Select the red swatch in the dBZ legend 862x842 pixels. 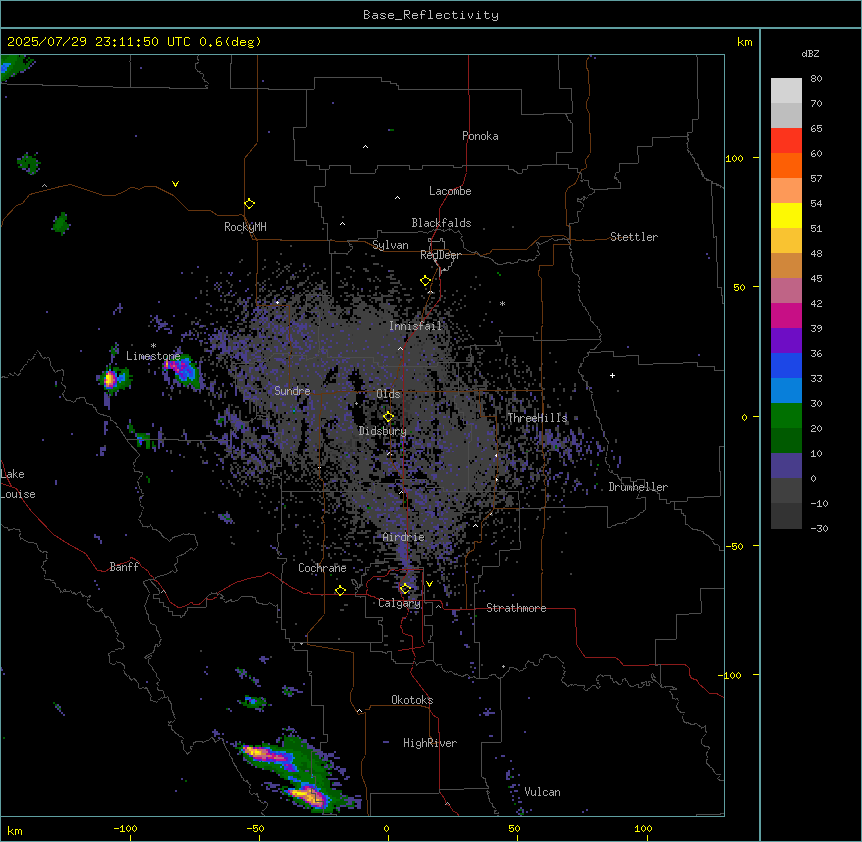[786, 140]
